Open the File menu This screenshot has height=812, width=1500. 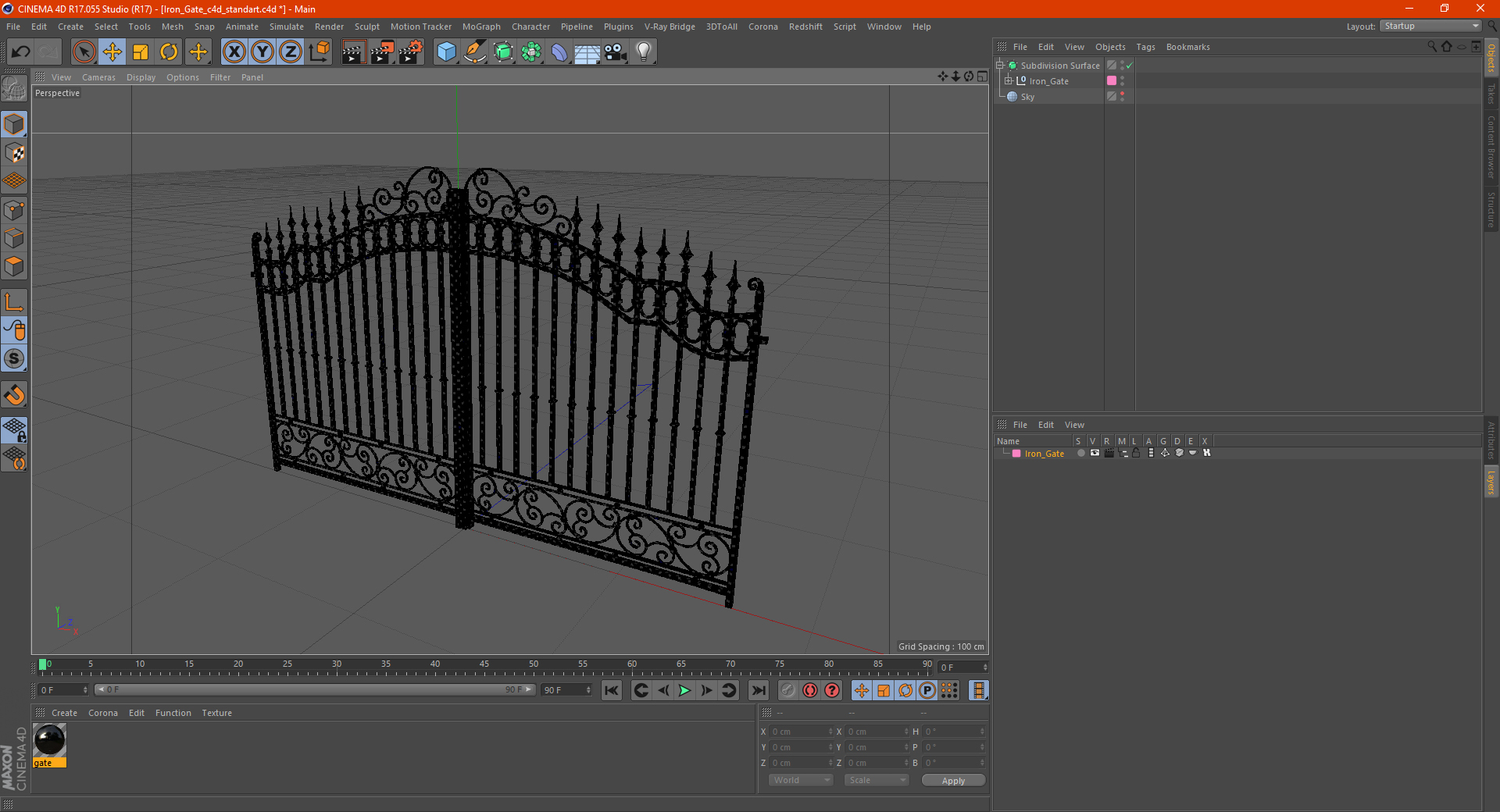13,27
